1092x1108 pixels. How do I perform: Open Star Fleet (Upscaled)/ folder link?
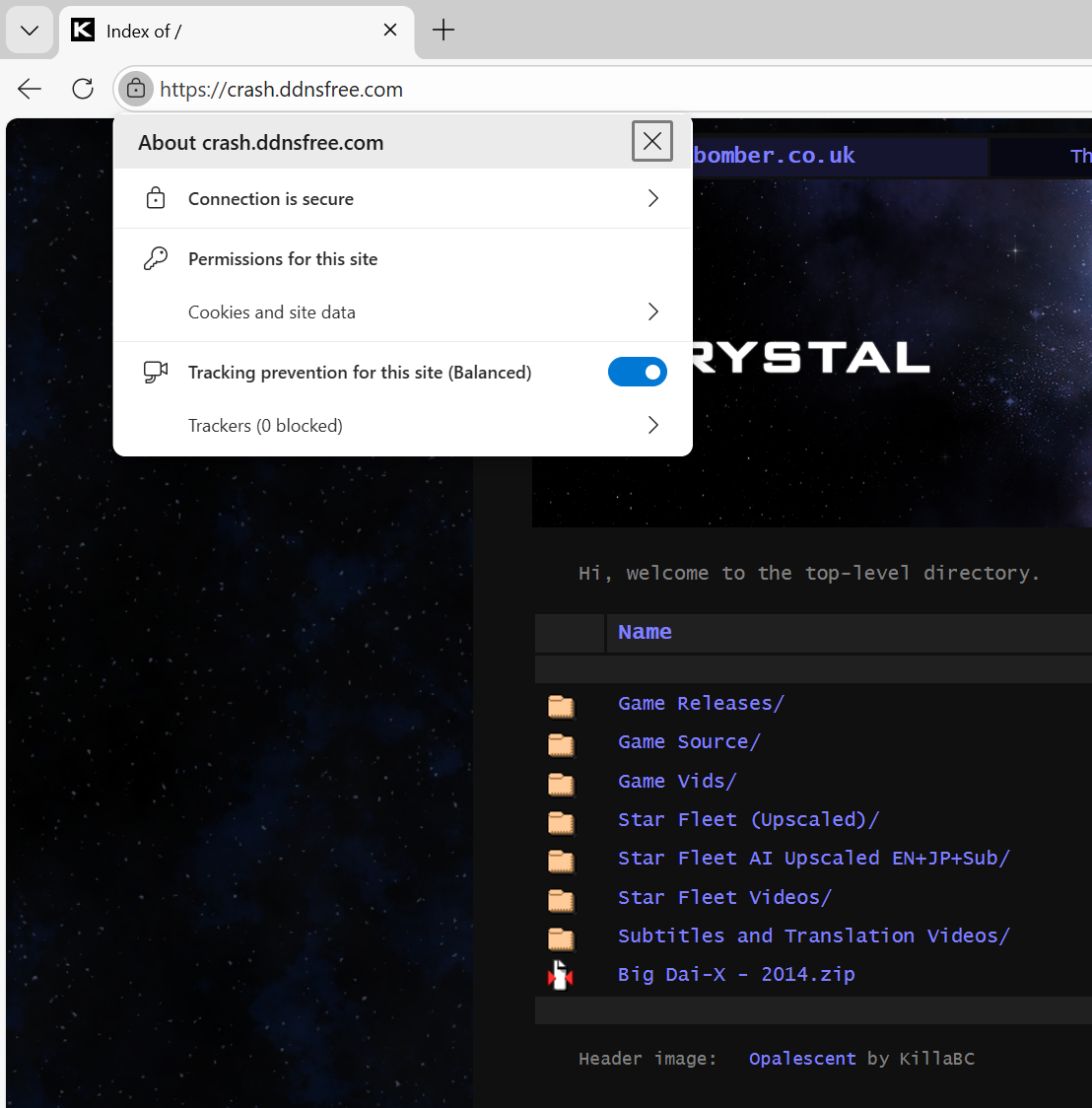point(748,819)
